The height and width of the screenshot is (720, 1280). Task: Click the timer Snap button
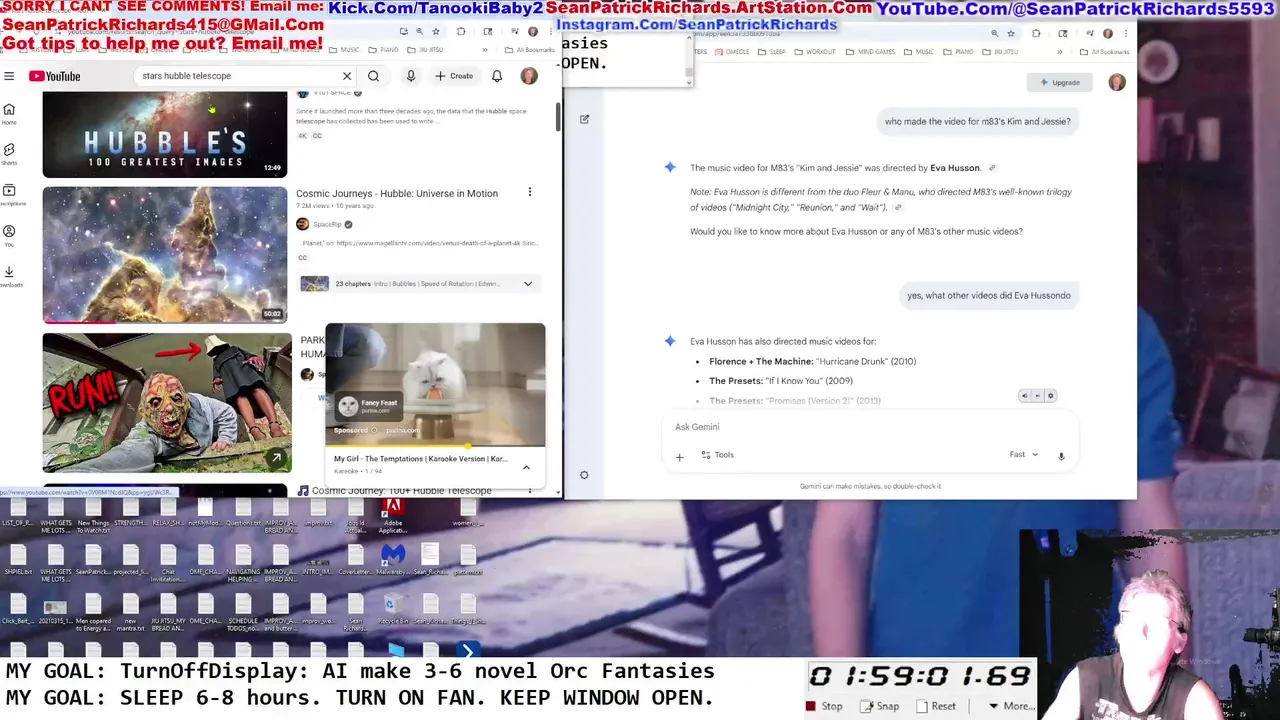880,706
